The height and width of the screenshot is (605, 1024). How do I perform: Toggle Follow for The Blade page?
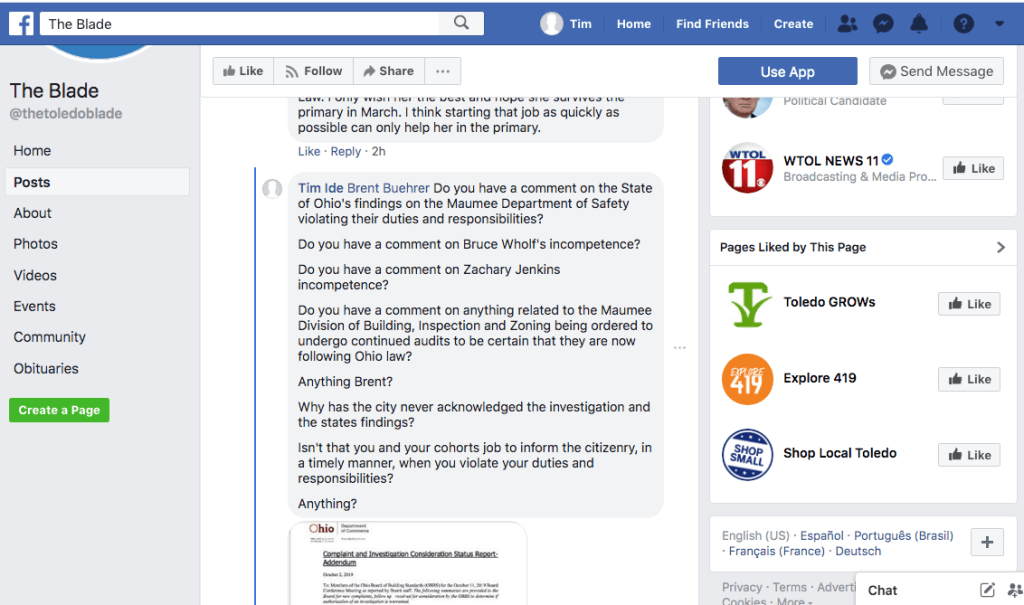click(313, 71)
